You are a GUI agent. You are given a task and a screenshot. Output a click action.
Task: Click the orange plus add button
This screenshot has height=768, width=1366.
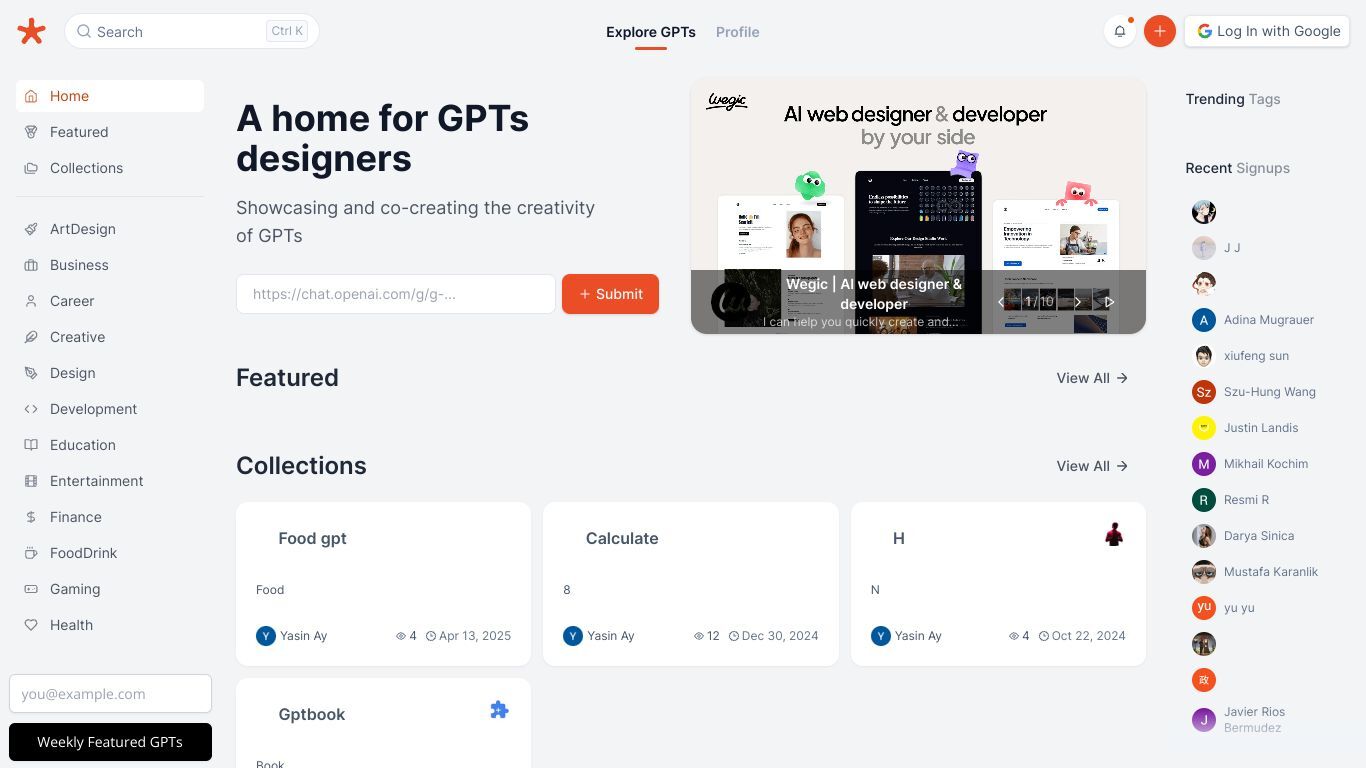click(1159, 31)
